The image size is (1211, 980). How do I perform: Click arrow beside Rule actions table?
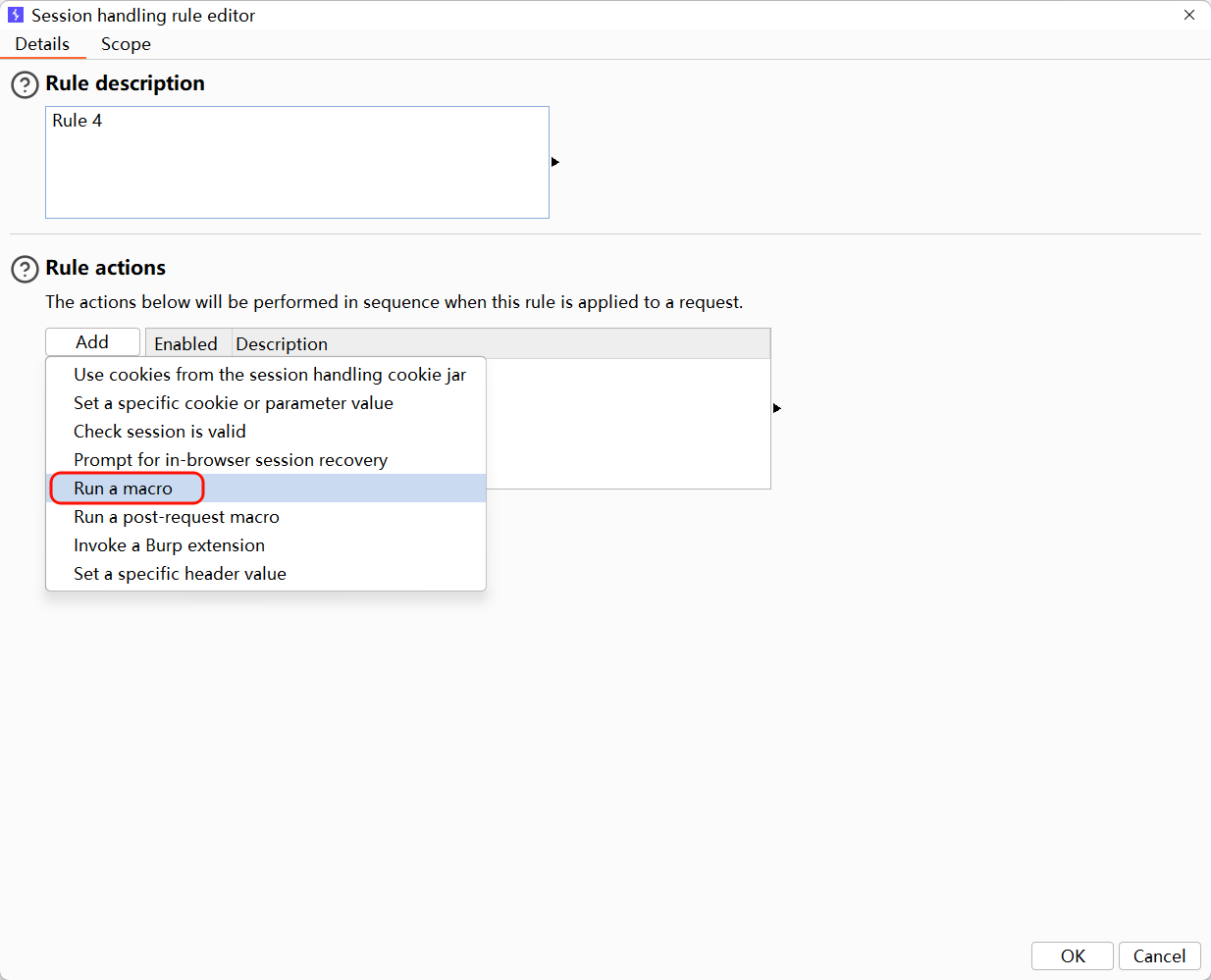(776, 408)
